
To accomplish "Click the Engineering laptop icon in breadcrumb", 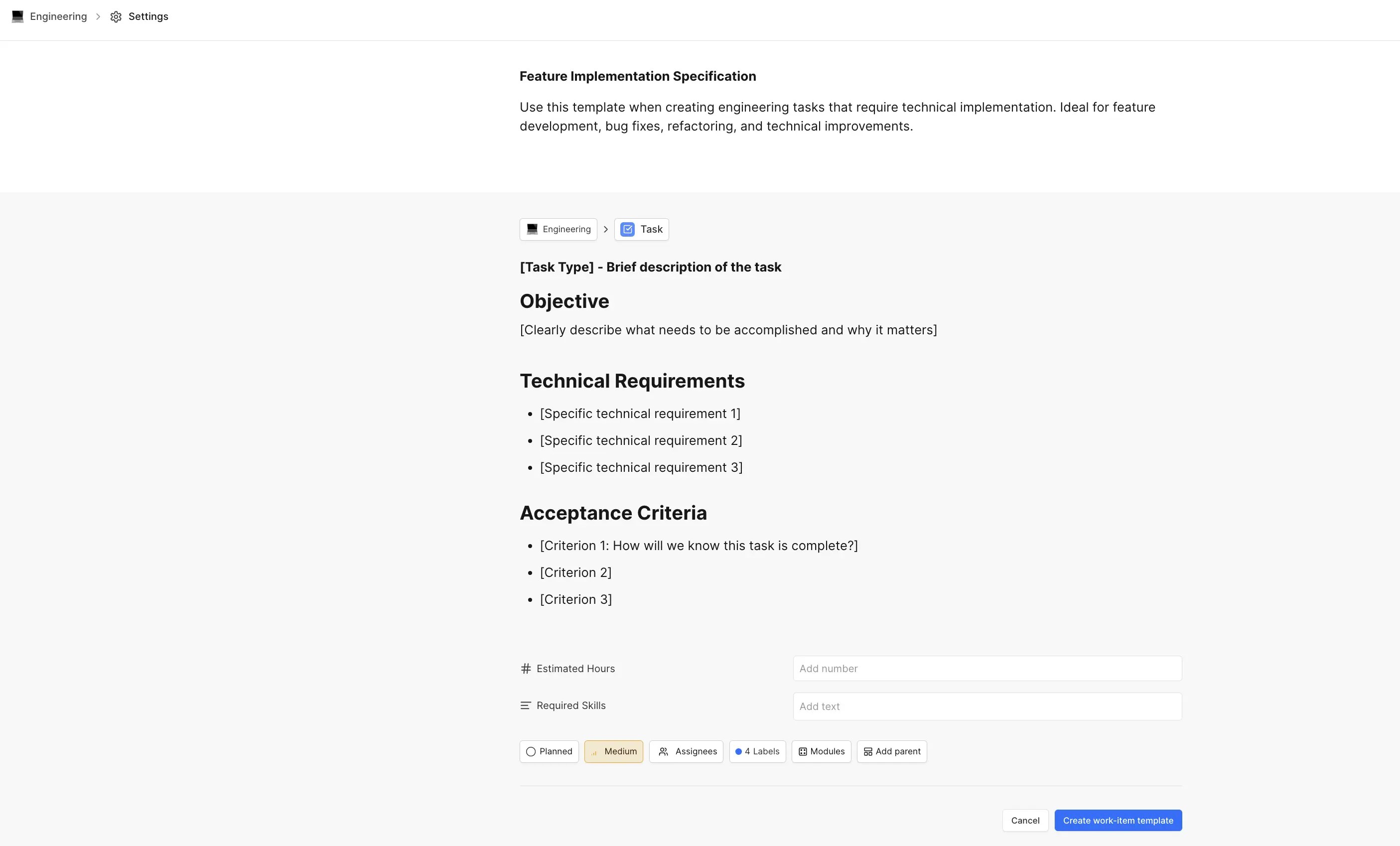I will pos(17,16).
